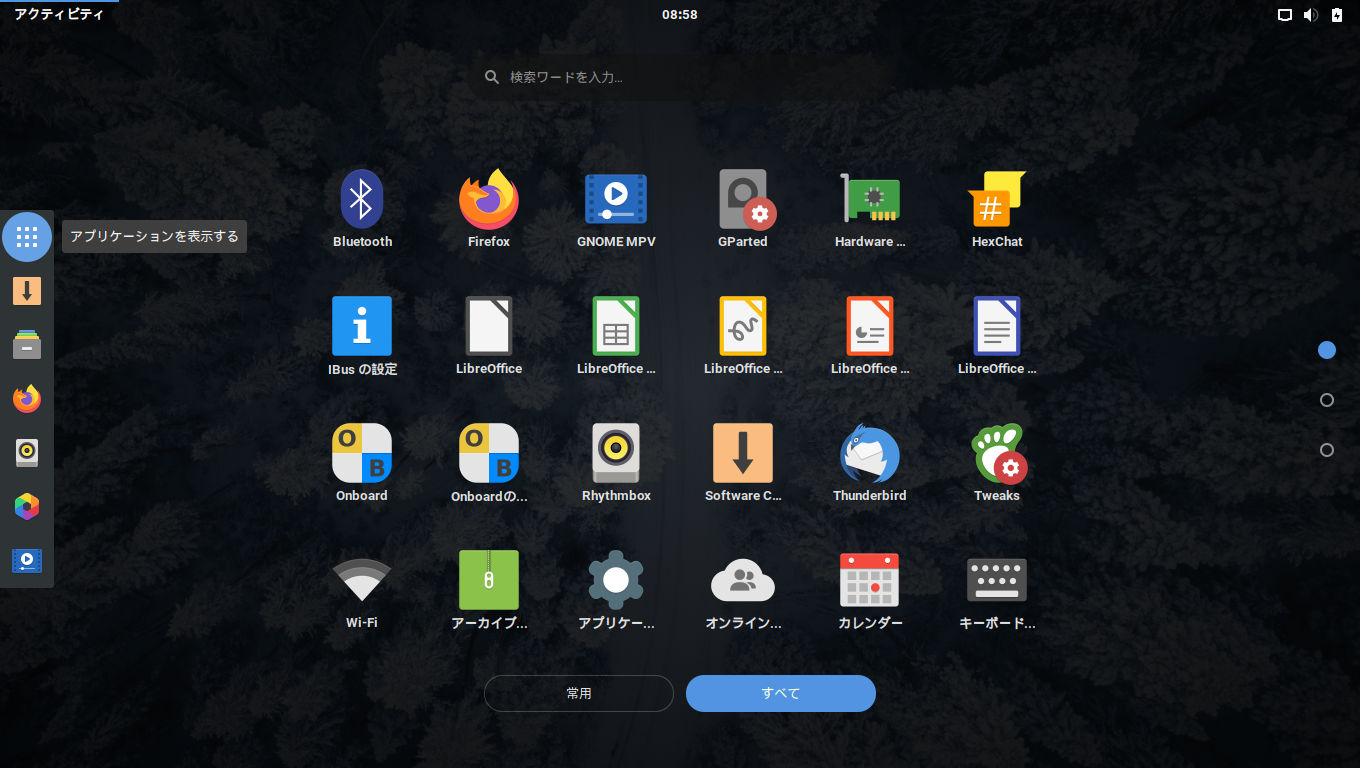
Task: Launch LibreOffice Impress with orange icon
Action: [x=870, y=336]
